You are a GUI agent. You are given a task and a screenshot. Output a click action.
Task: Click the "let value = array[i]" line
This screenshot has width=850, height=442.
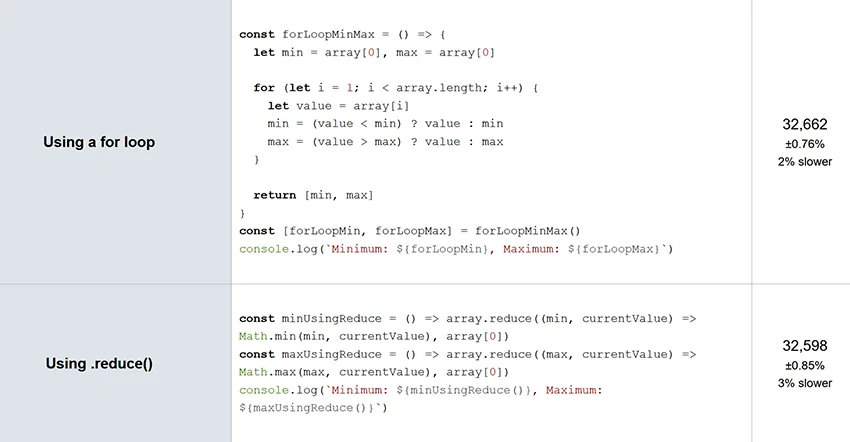click(338, 106)
